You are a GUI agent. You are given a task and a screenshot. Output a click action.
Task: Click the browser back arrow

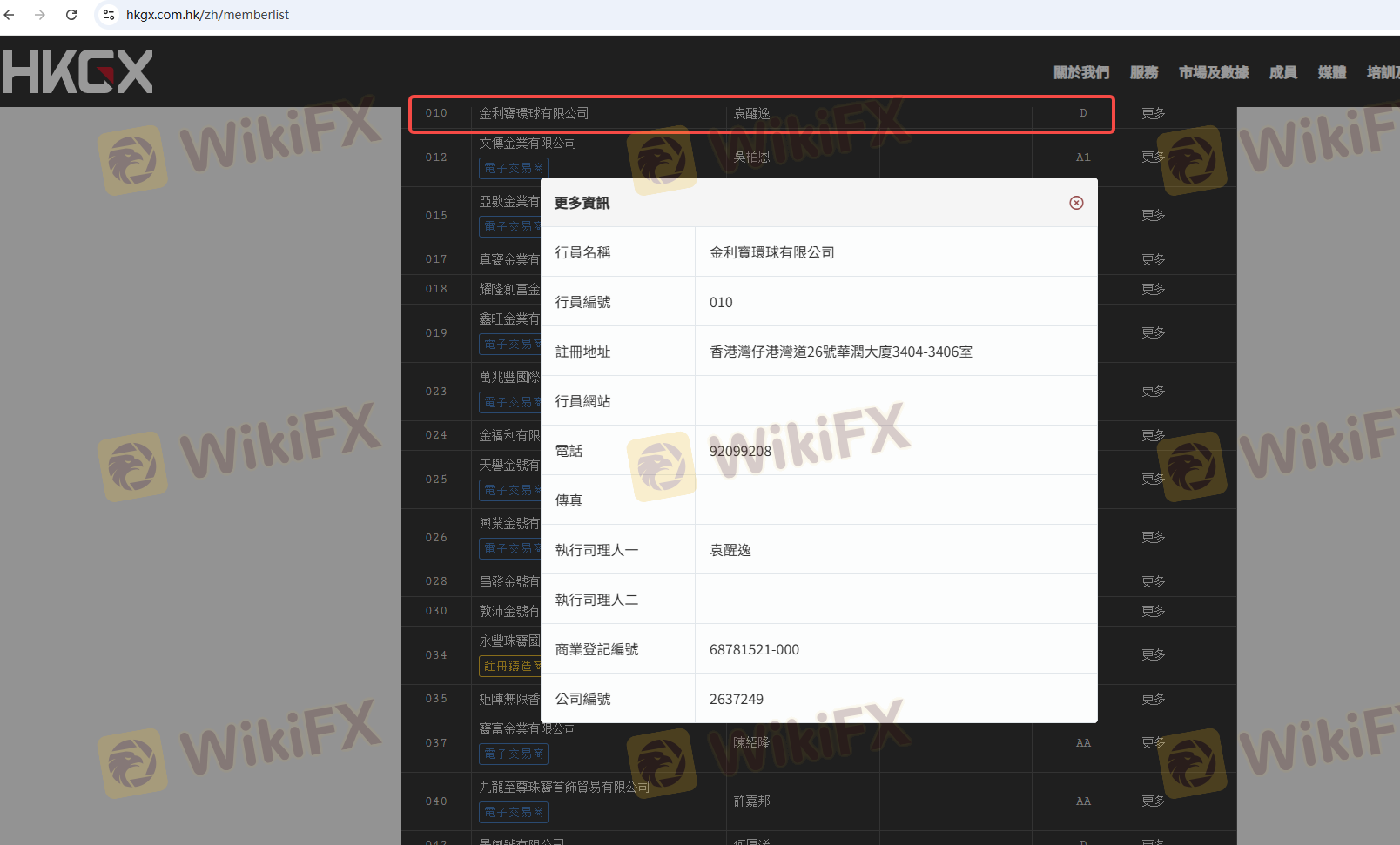[x=10, y=15]
